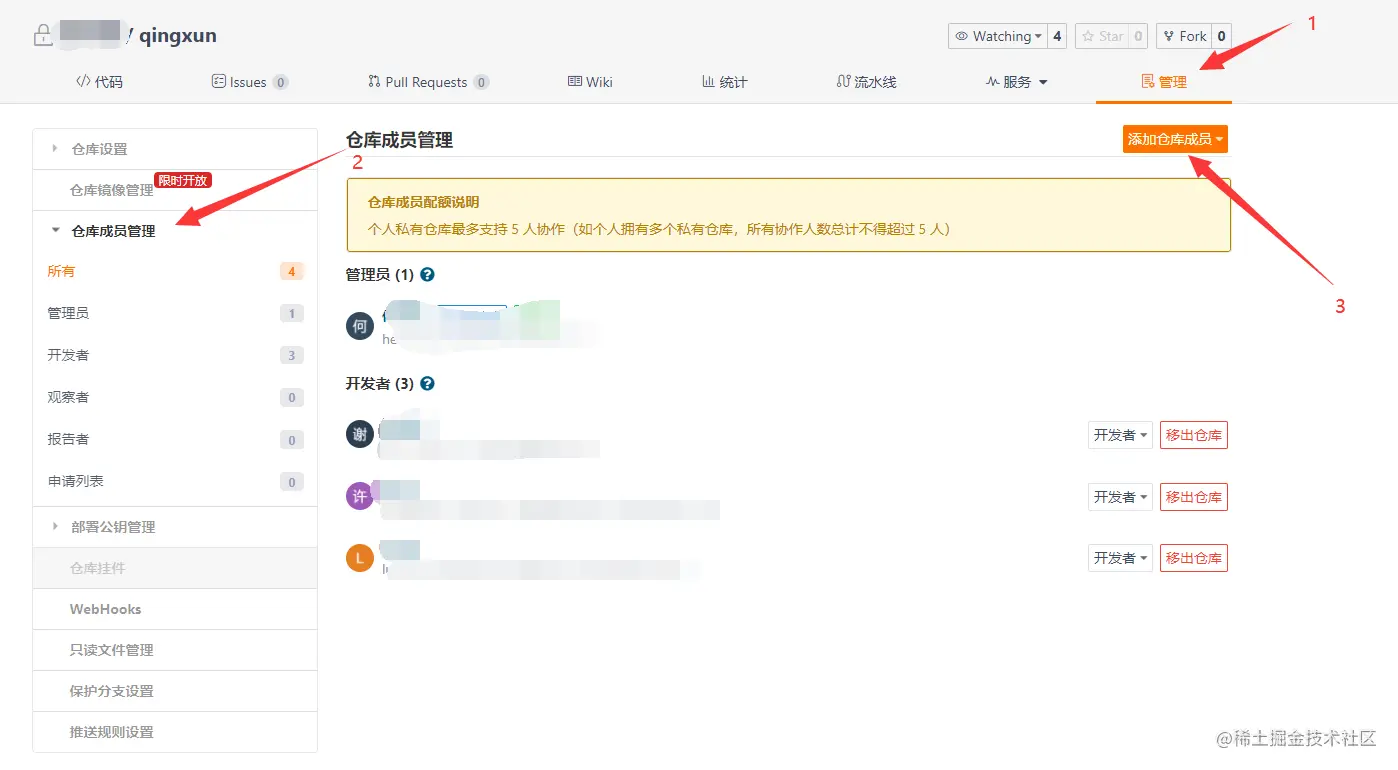Expand the 仓库设置 sidebar section
Viewport: 1398px width, 770px height.
click(x=99, y=149)
